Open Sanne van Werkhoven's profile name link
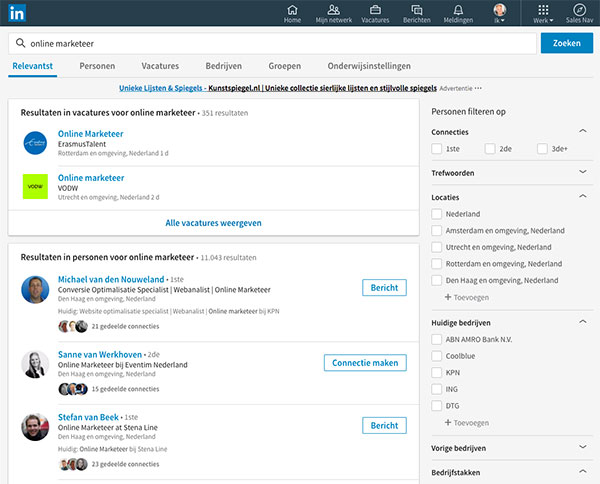 click(100, 354)
